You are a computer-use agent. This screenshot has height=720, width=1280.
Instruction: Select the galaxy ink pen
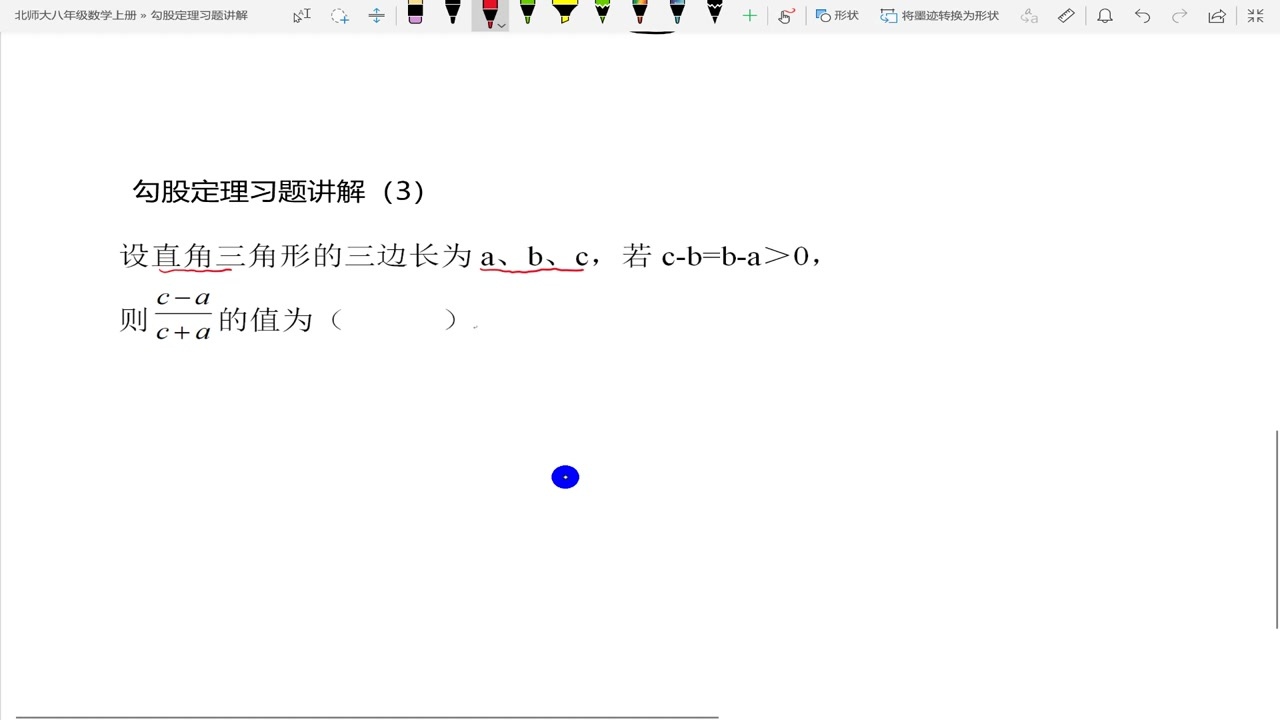677,14
